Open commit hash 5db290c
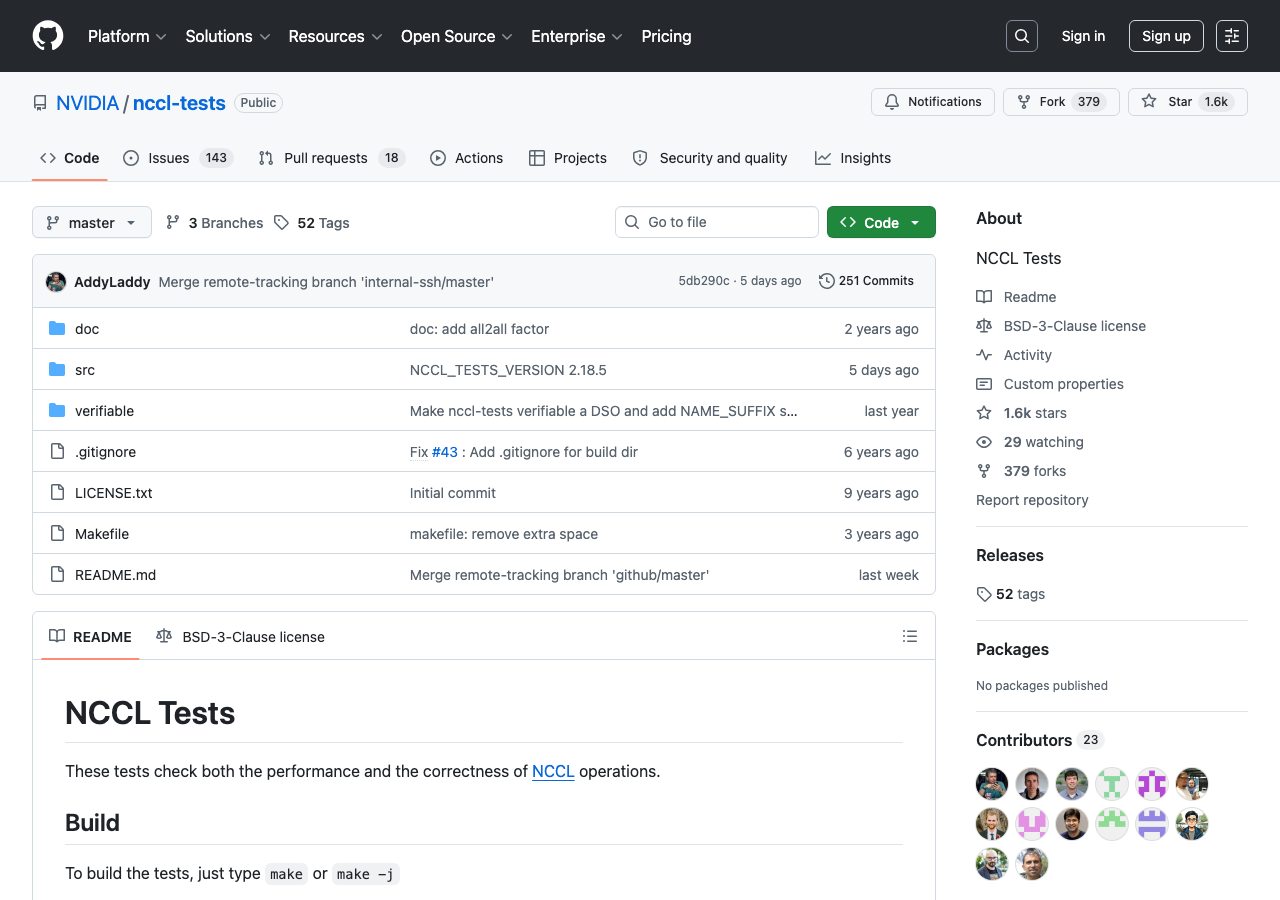 (x=704, y=281)
